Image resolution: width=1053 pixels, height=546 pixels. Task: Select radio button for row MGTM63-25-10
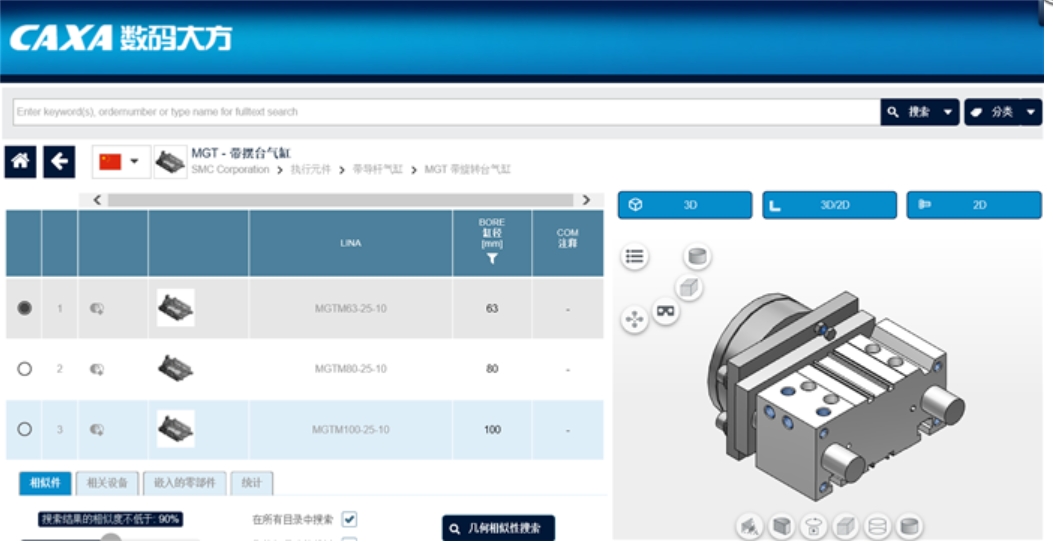24,308
